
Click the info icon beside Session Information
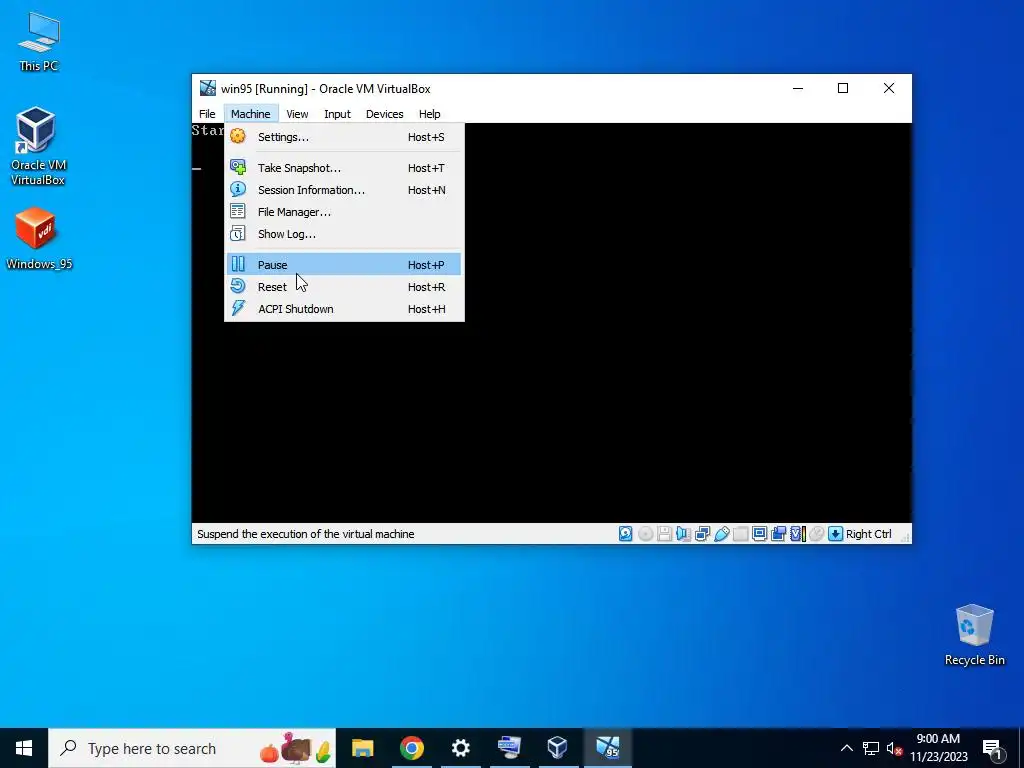pyautogui.click(x=238, y=189)
